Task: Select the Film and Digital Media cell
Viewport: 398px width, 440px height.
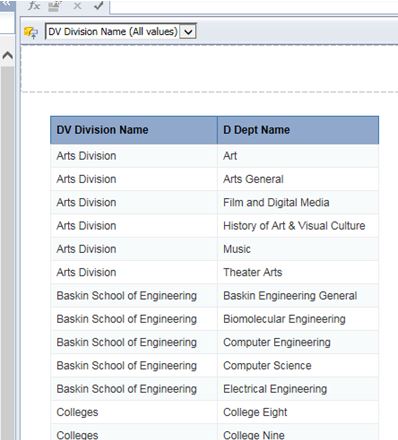Action: pyautogui.click(x=298, y=203)
